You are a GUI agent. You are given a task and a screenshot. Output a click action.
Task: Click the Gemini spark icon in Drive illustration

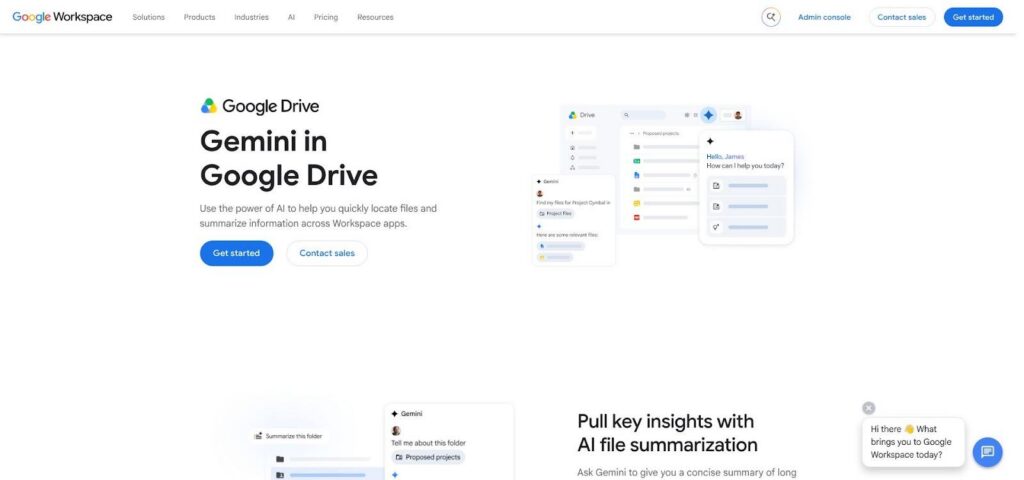coord(709,116)
